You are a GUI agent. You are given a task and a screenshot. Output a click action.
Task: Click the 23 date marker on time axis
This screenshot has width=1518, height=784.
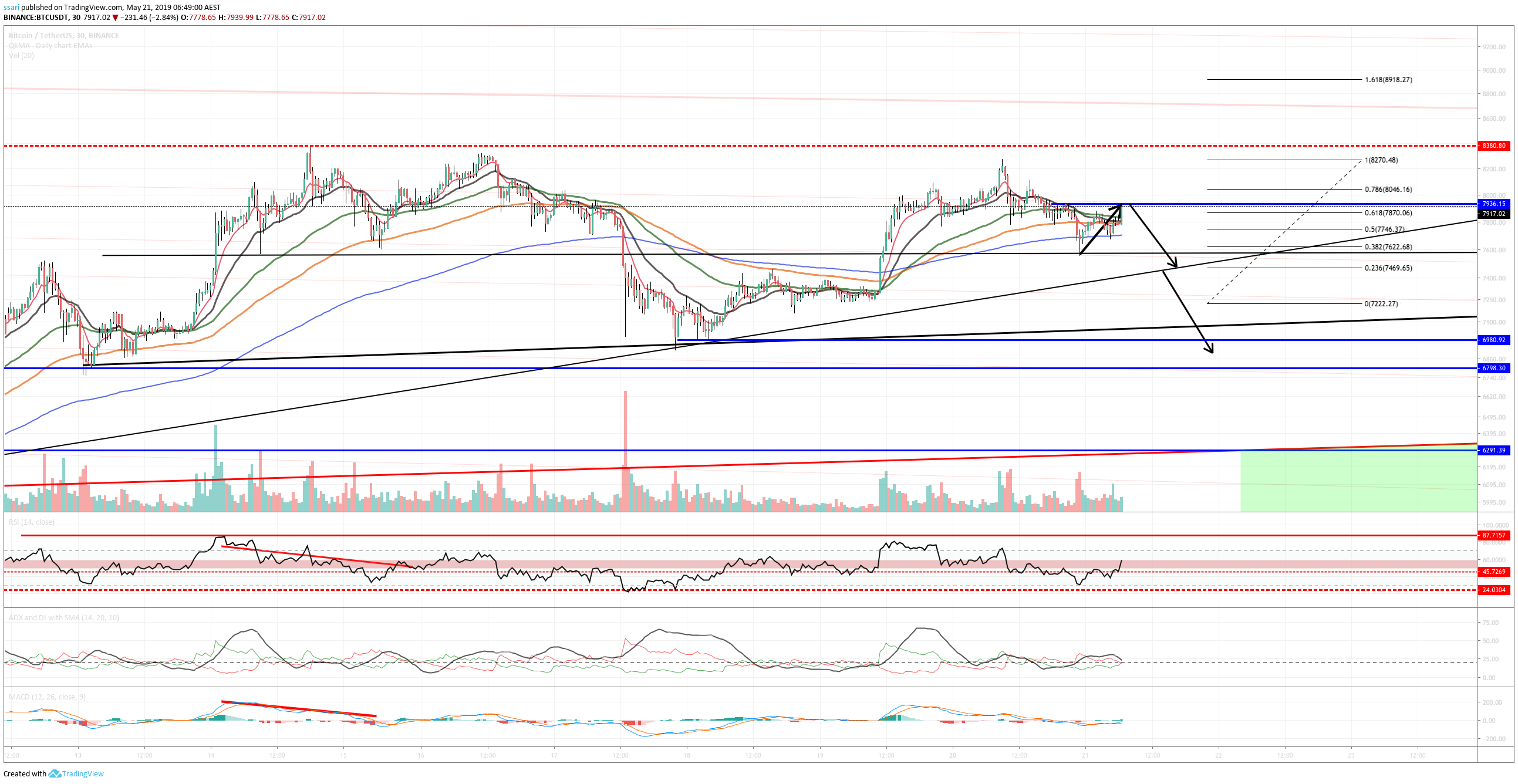tap(1351, 755)
